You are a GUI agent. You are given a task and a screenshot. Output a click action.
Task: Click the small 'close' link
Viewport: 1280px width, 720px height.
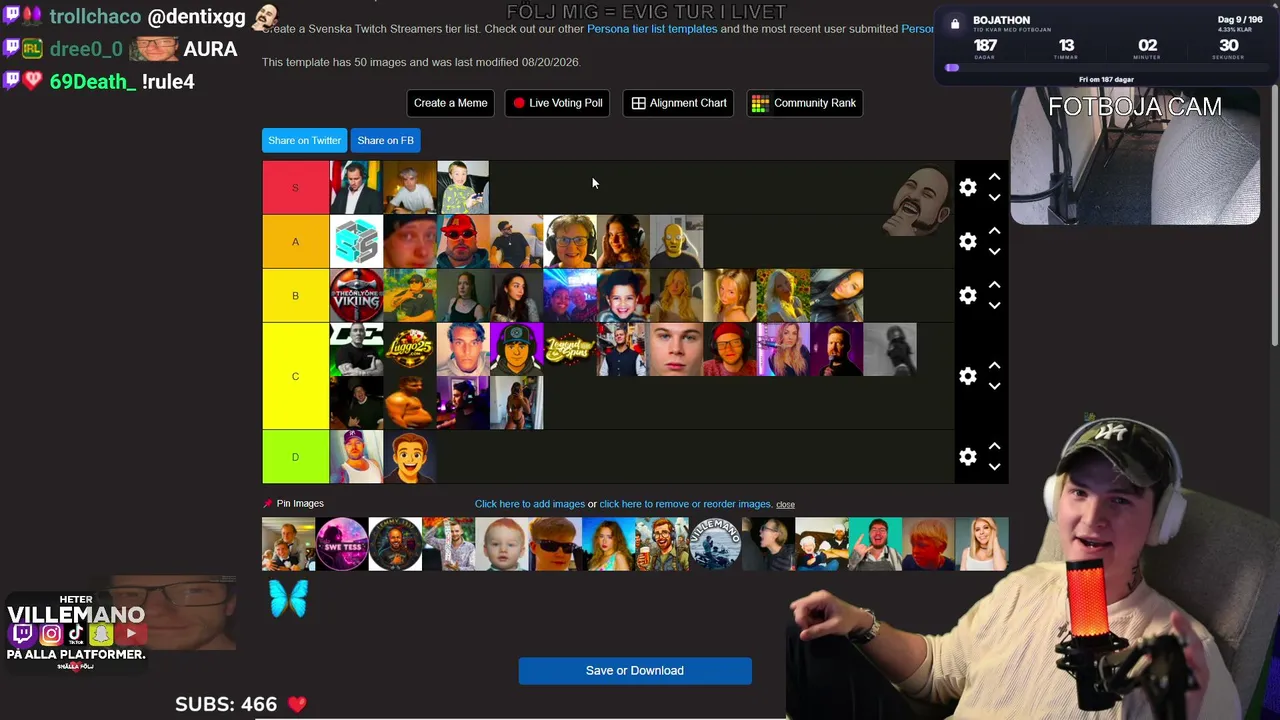point(785,505)
